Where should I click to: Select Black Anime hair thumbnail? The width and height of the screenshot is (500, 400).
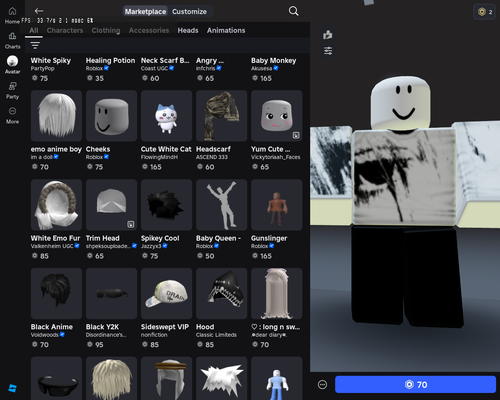click(56, 293)
